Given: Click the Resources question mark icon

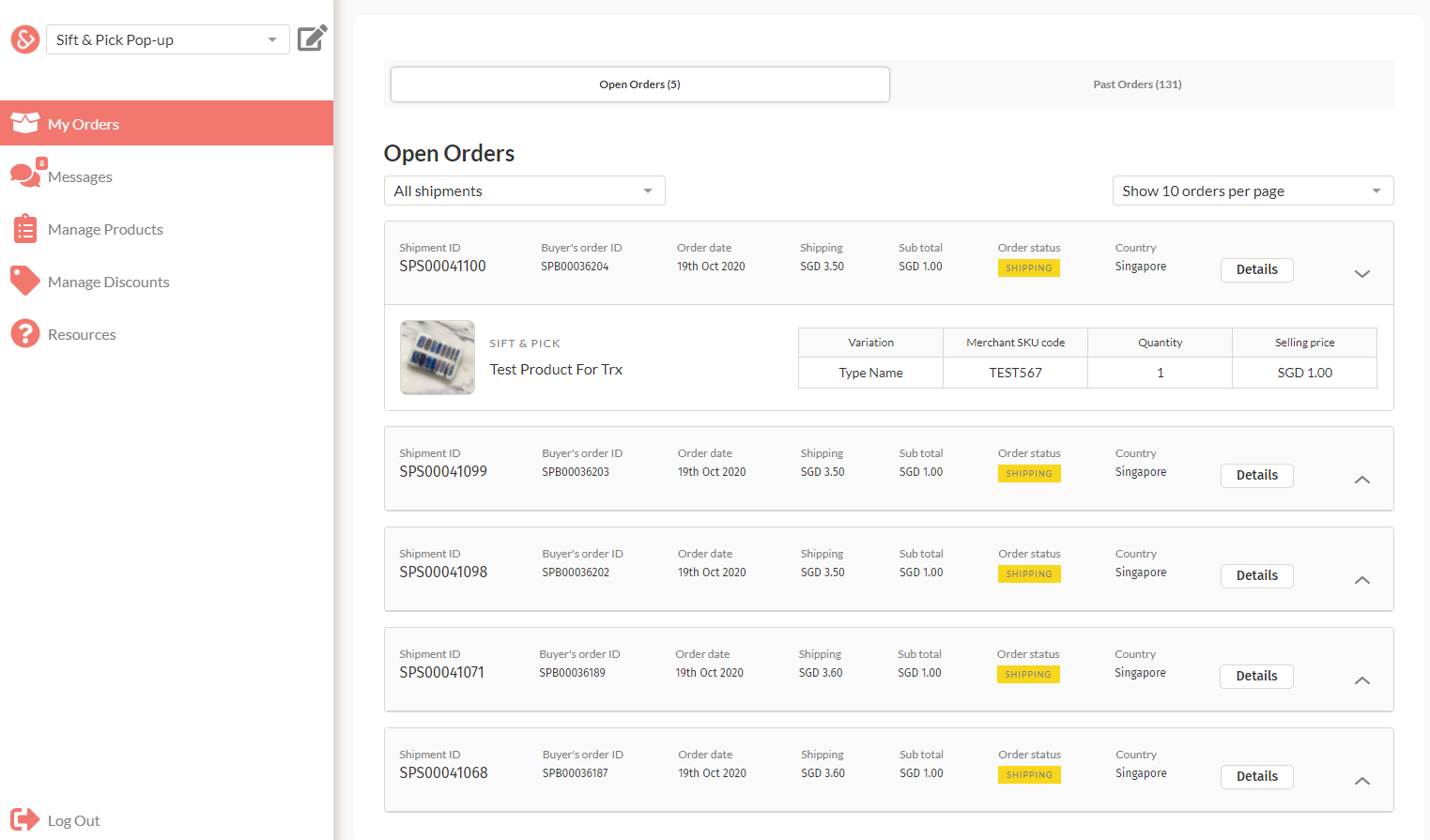Looking at the screenshot, I should [x=25, y=333].
